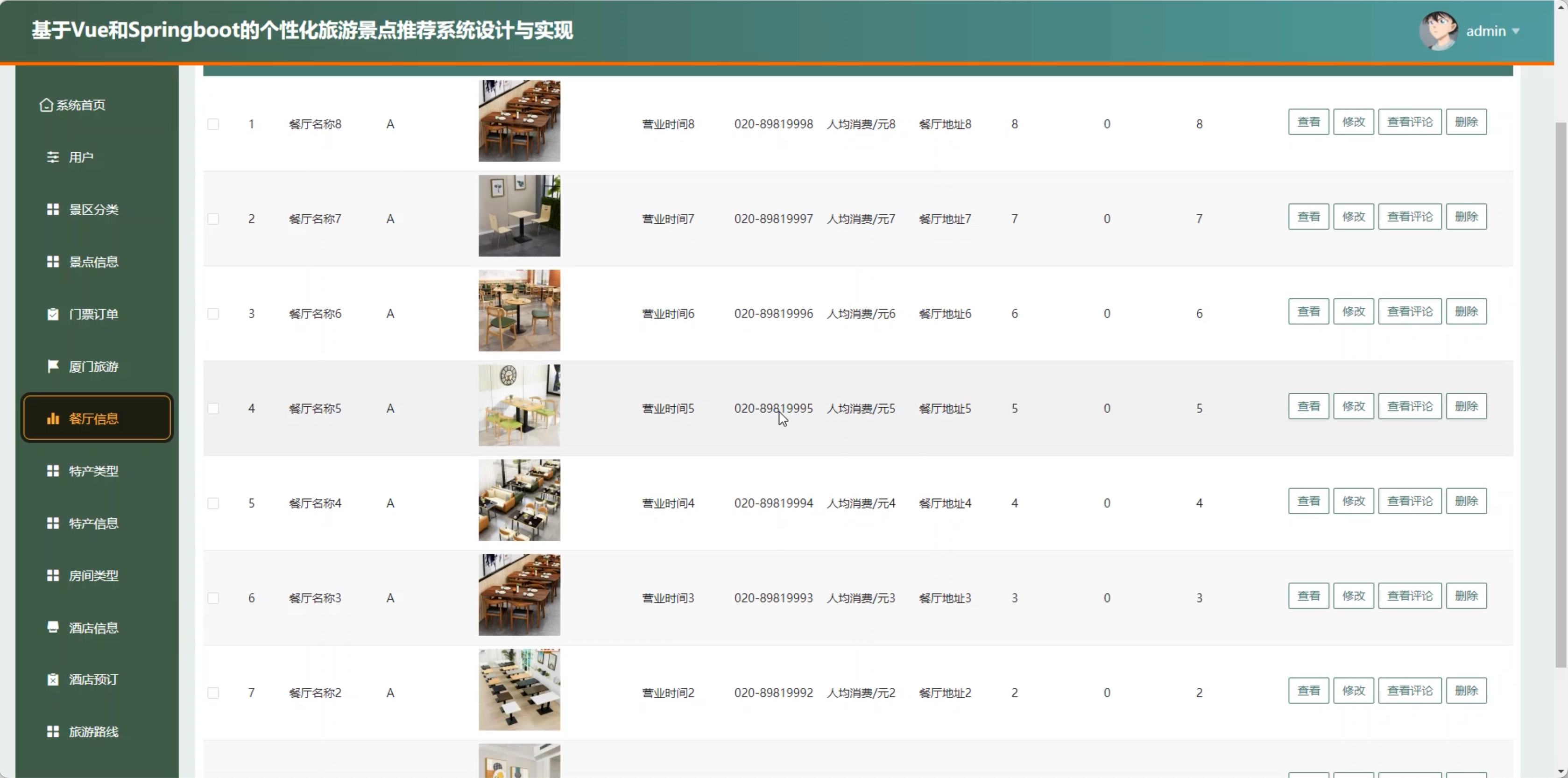Click the grid icon beside 房间类型
The width and height of the screenshot is (1568, 778).
[x=53, y=575]
